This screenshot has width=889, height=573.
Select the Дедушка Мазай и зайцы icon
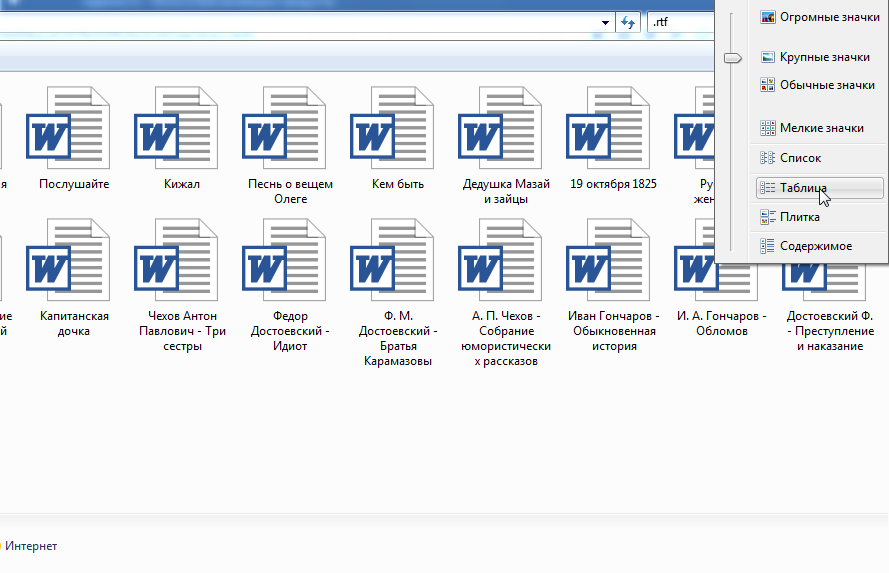(x=500, y=128)
